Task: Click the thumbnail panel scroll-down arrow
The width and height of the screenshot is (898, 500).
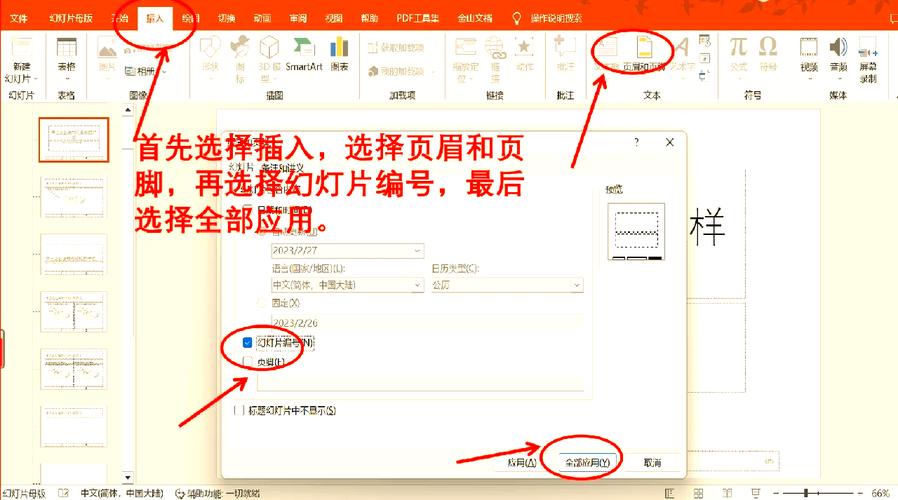Action: (128, 477)
